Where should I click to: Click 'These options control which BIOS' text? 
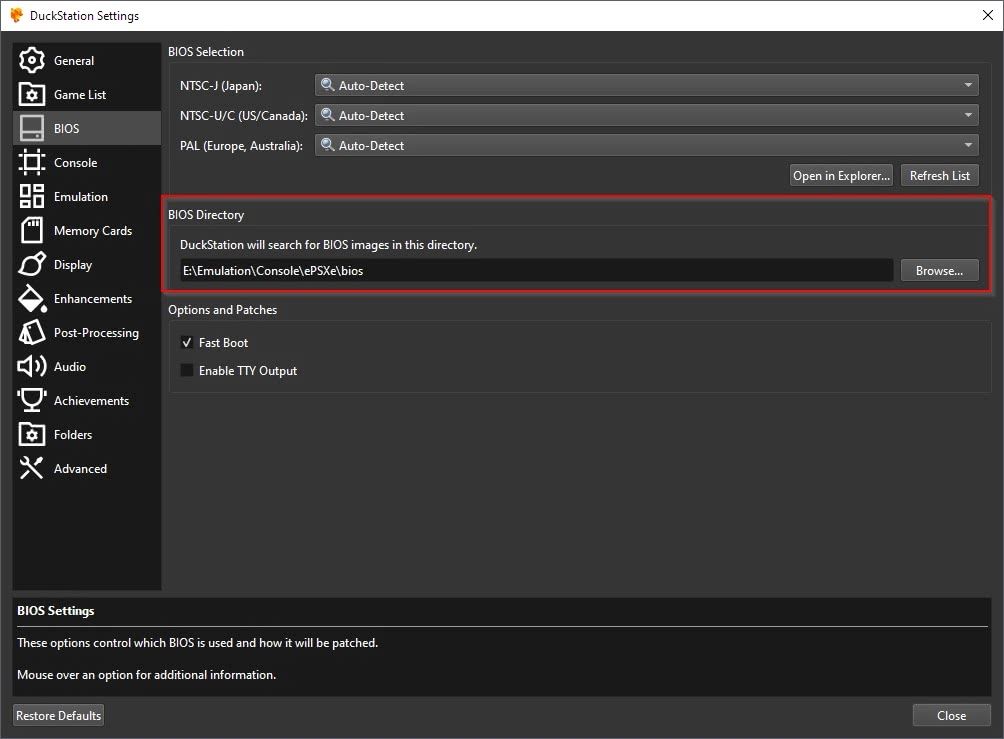pos(197,642)
